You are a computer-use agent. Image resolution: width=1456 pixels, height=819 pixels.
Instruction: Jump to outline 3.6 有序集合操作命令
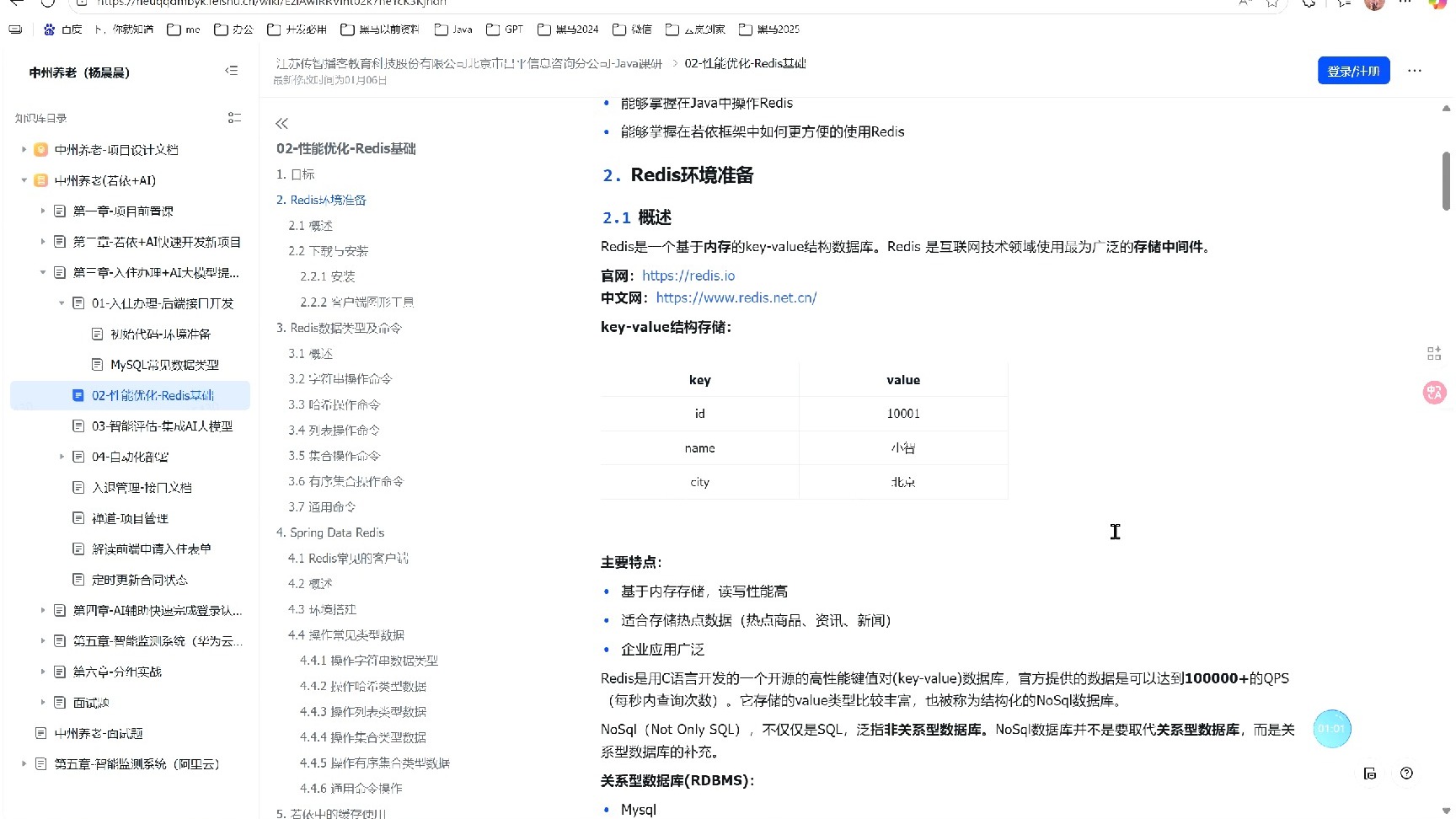pyautogui.click(x=345, y=481)
